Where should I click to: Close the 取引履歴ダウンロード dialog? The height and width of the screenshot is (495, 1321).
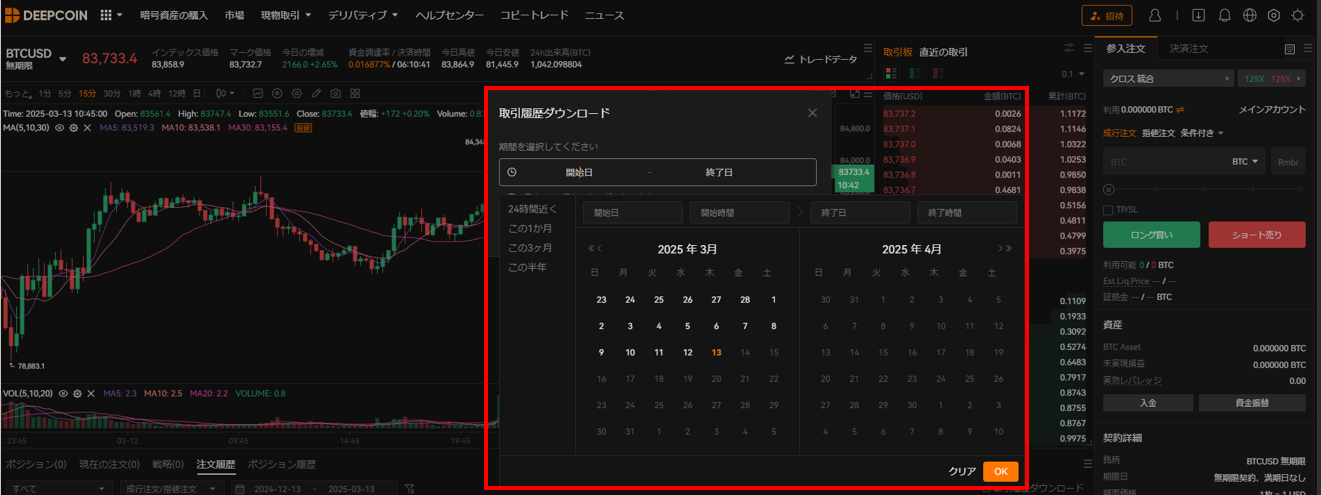tap(812, 113)
